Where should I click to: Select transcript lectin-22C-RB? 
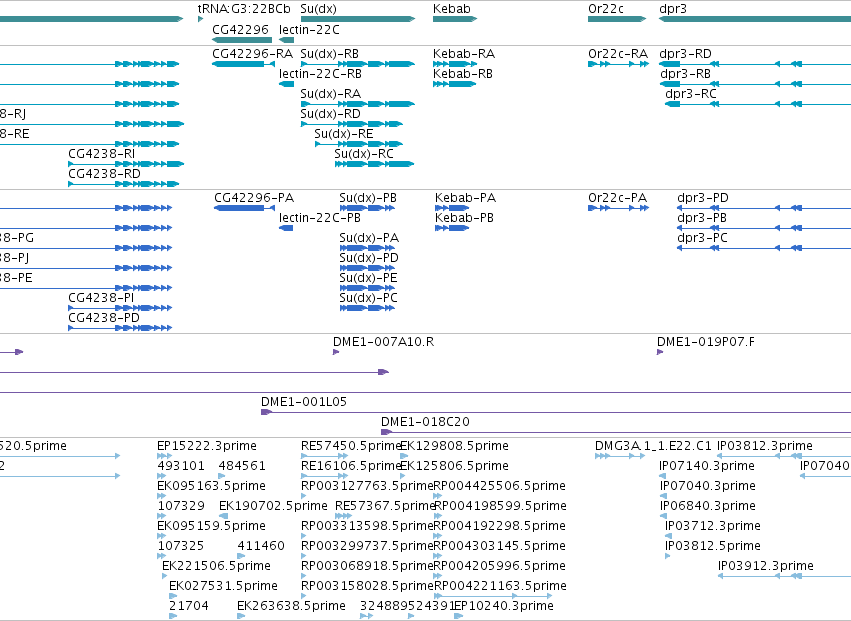point(287,84)
